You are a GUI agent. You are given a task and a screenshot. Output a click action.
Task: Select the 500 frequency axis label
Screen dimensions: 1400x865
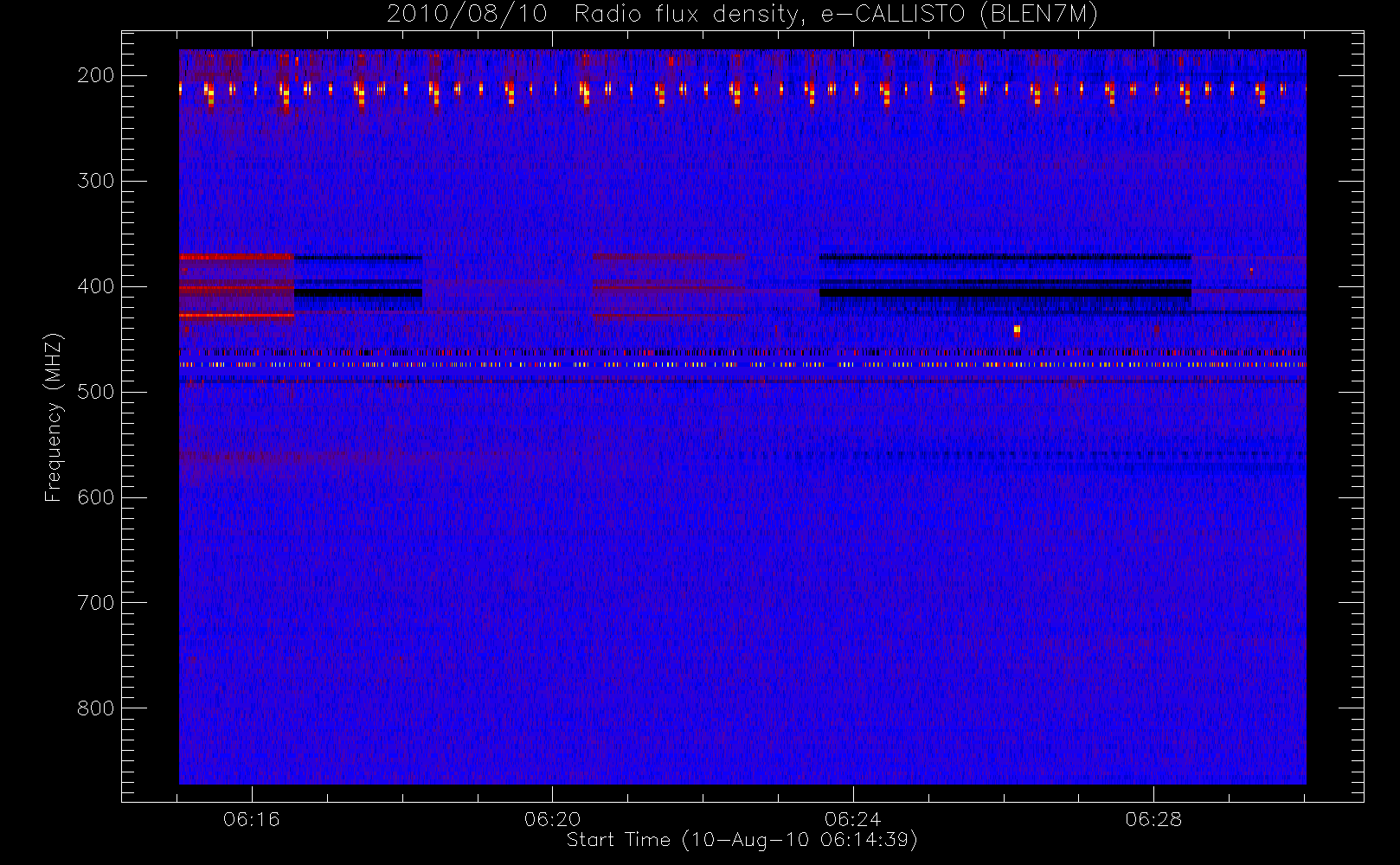pyautogui.click(x=95, y=392)
